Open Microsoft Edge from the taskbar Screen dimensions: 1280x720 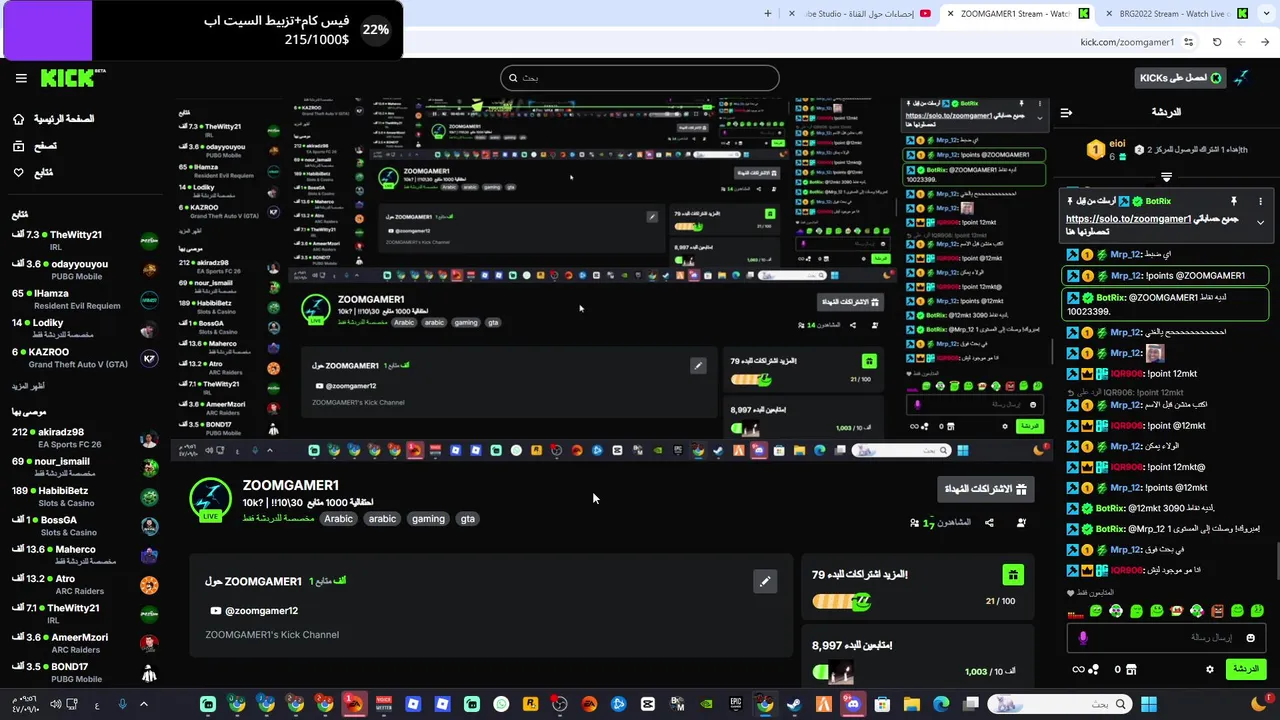tap(941, 705)
